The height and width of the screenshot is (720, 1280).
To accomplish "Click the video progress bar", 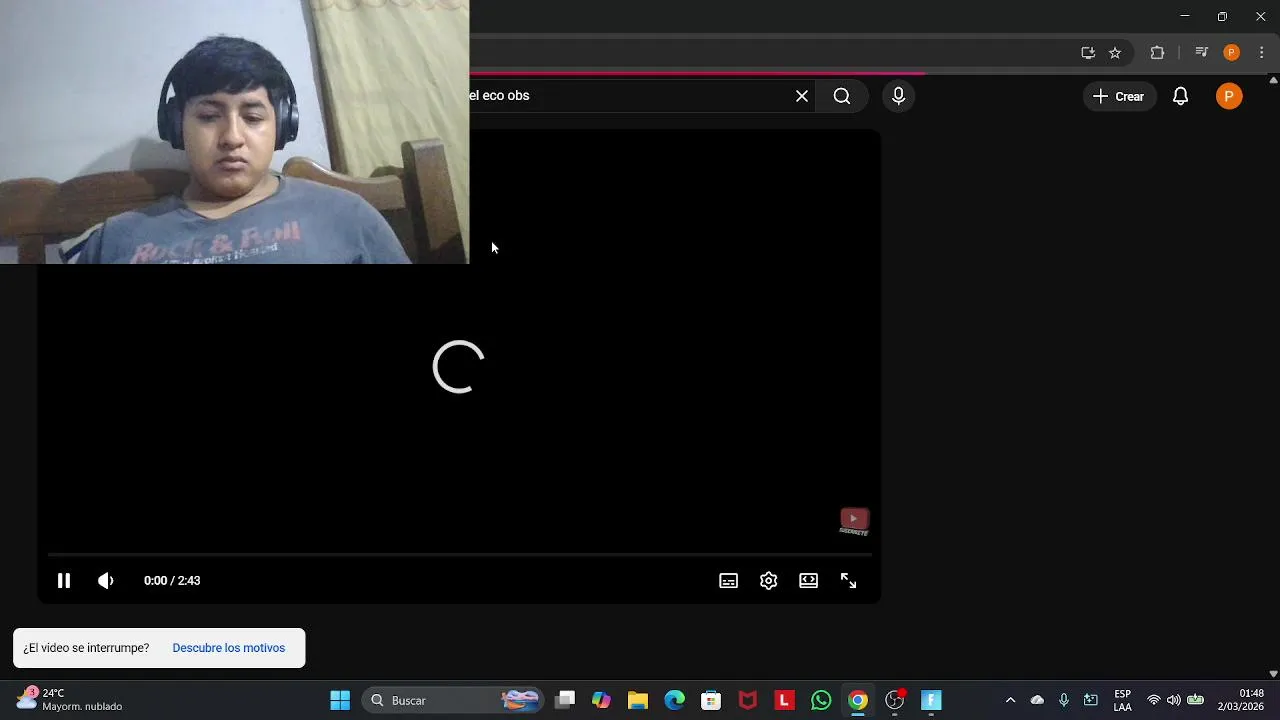I will pyautogui.click(x=459, y=554).
